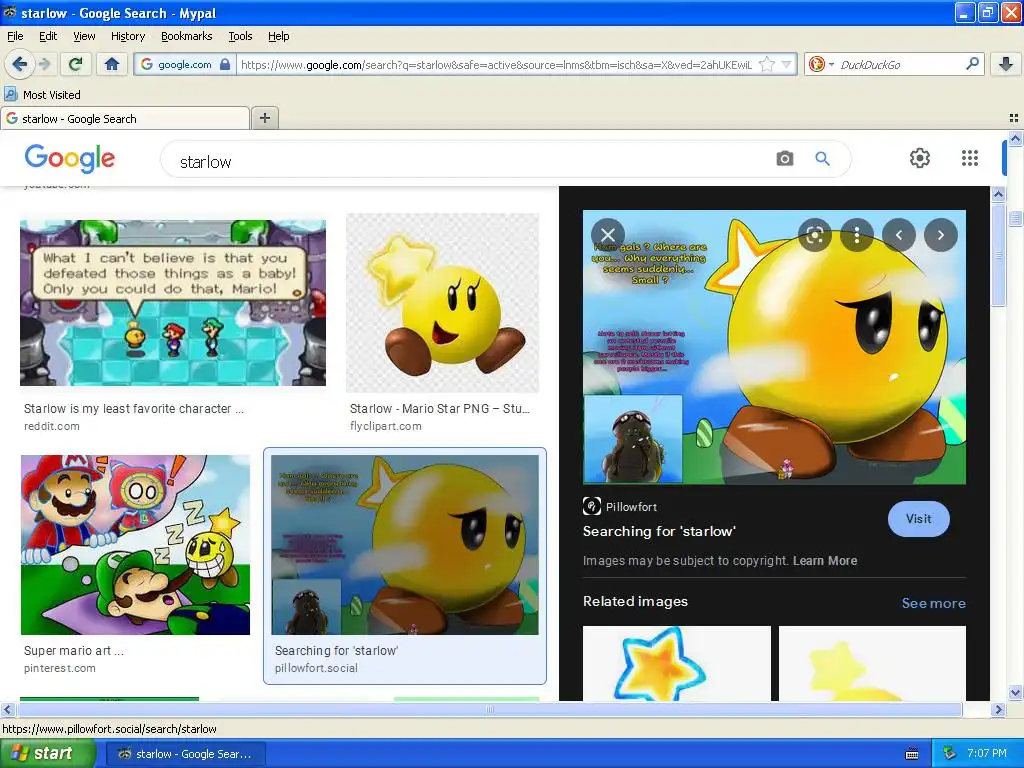Open the list all tabs icon
This screenshot has width=1024, height=768.
(x=1014, y=118)
